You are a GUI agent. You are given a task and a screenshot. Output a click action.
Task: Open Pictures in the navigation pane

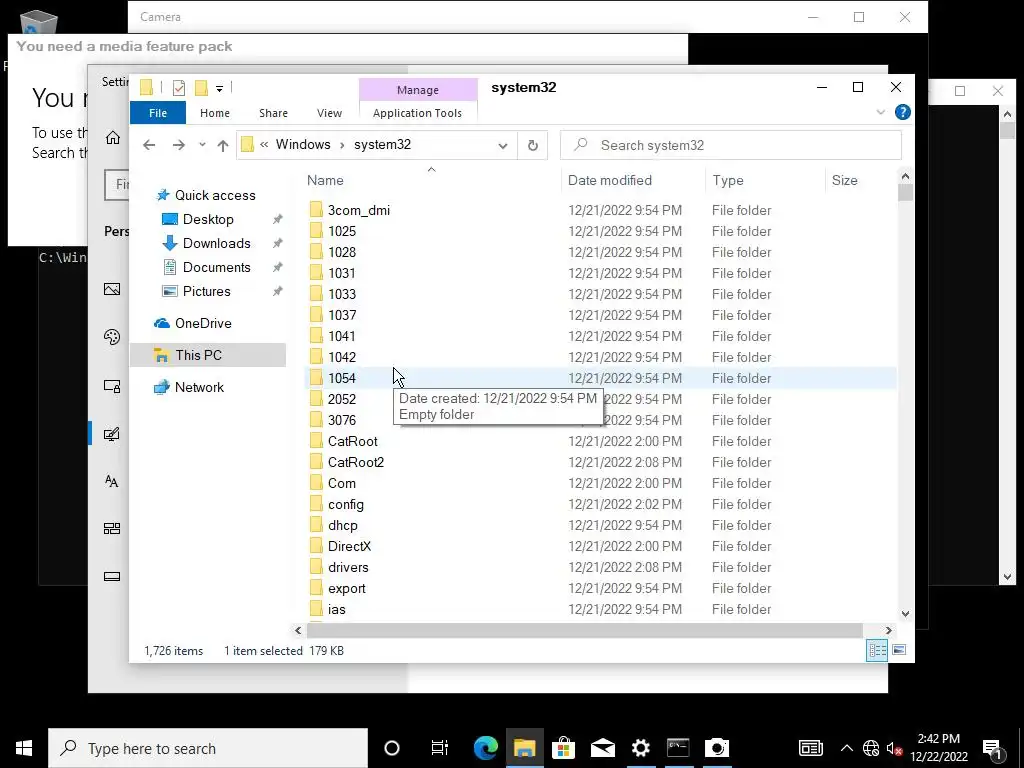pyautogui.click(x=206, y=291)
